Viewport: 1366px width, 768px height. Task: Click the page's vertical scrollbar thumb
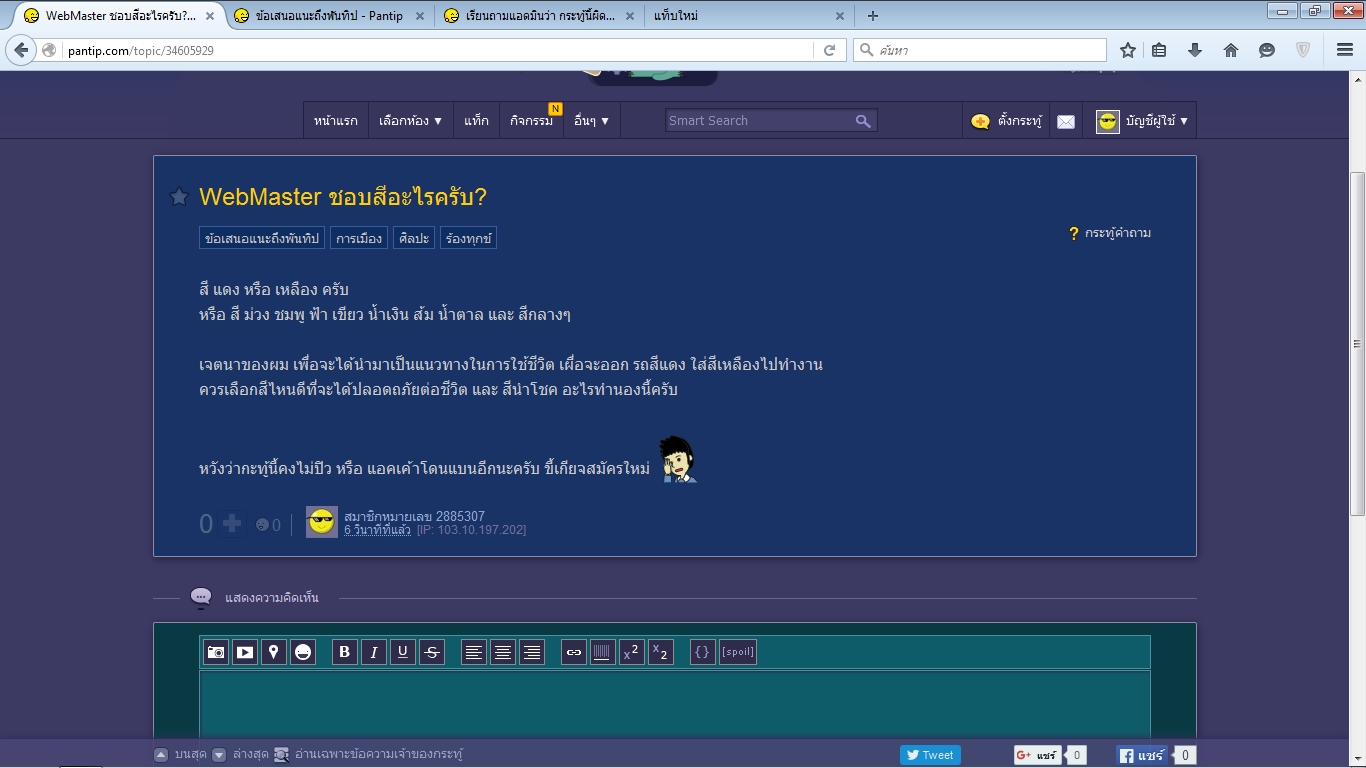coord(1357,343)
